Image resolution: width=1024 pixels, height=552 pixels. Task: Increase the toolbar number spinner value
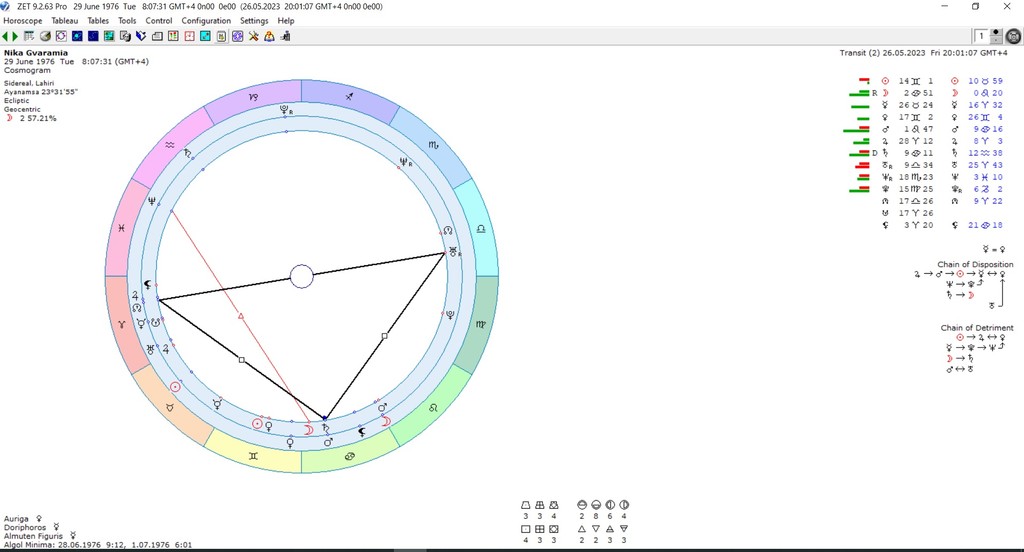click(x=996, y=33)
